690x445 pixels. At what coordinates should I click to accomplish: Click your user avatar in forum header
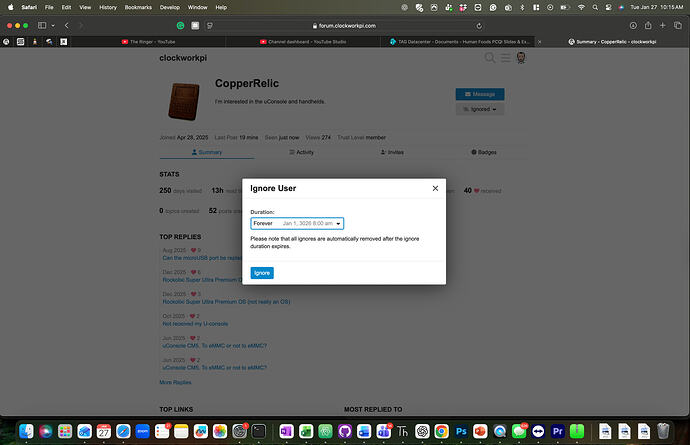[x=521, y=58]
